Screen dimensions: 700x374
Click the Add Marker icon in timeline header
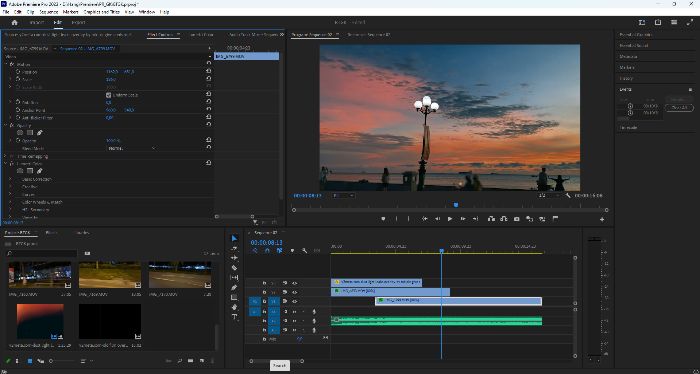(292, 251)
